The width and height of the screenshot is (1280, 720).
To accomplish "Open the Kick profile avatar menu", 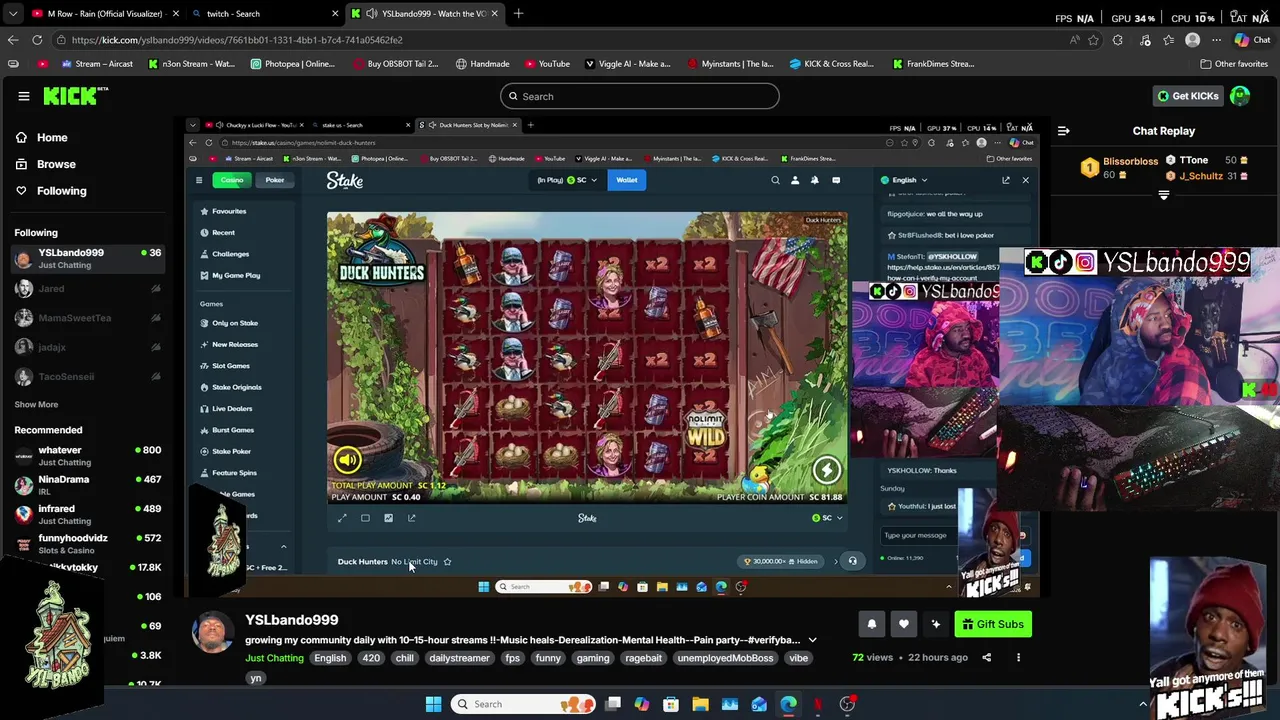I will (x=1240, y=96).
